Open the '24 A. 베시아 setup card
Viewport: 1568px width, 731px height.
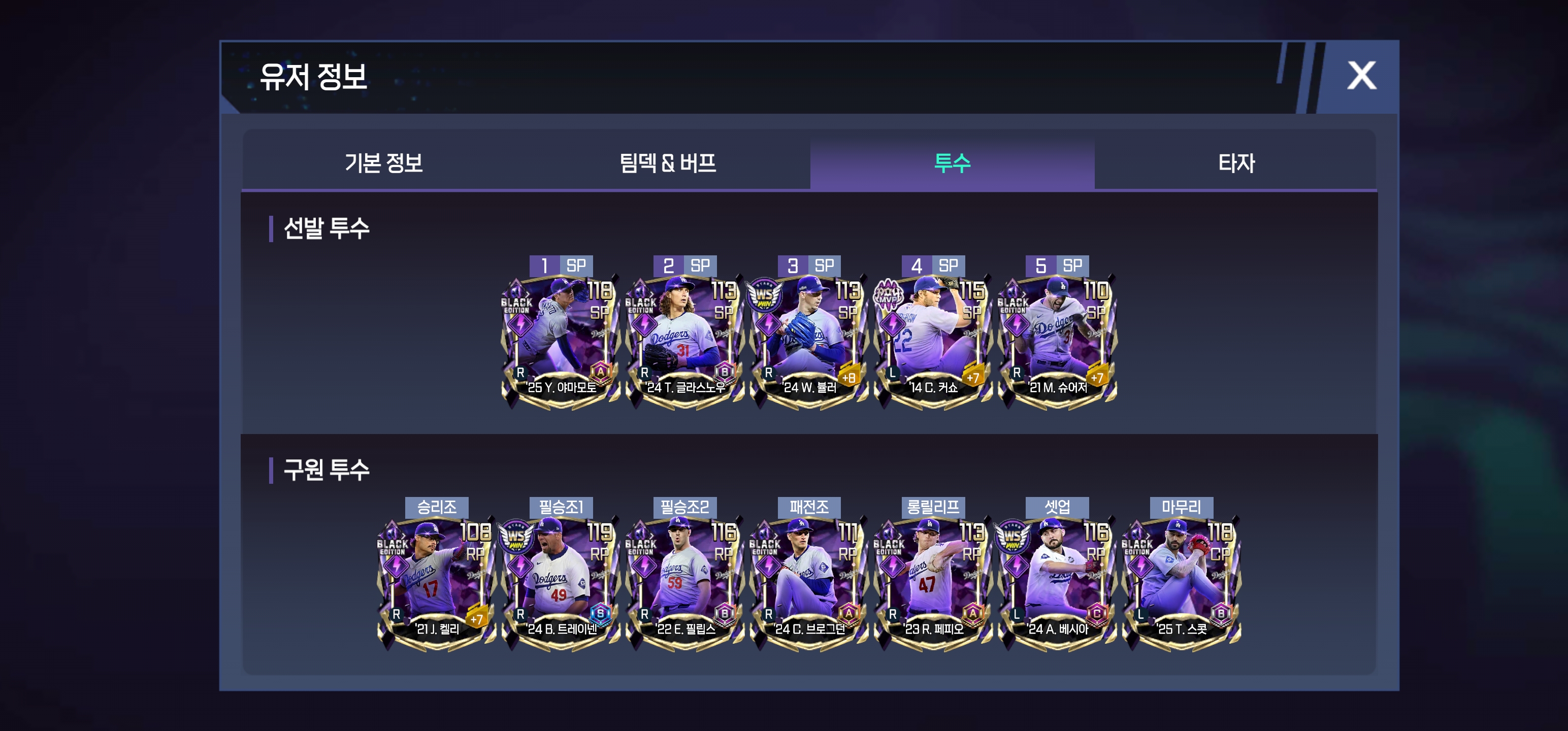pos(1057,583)
